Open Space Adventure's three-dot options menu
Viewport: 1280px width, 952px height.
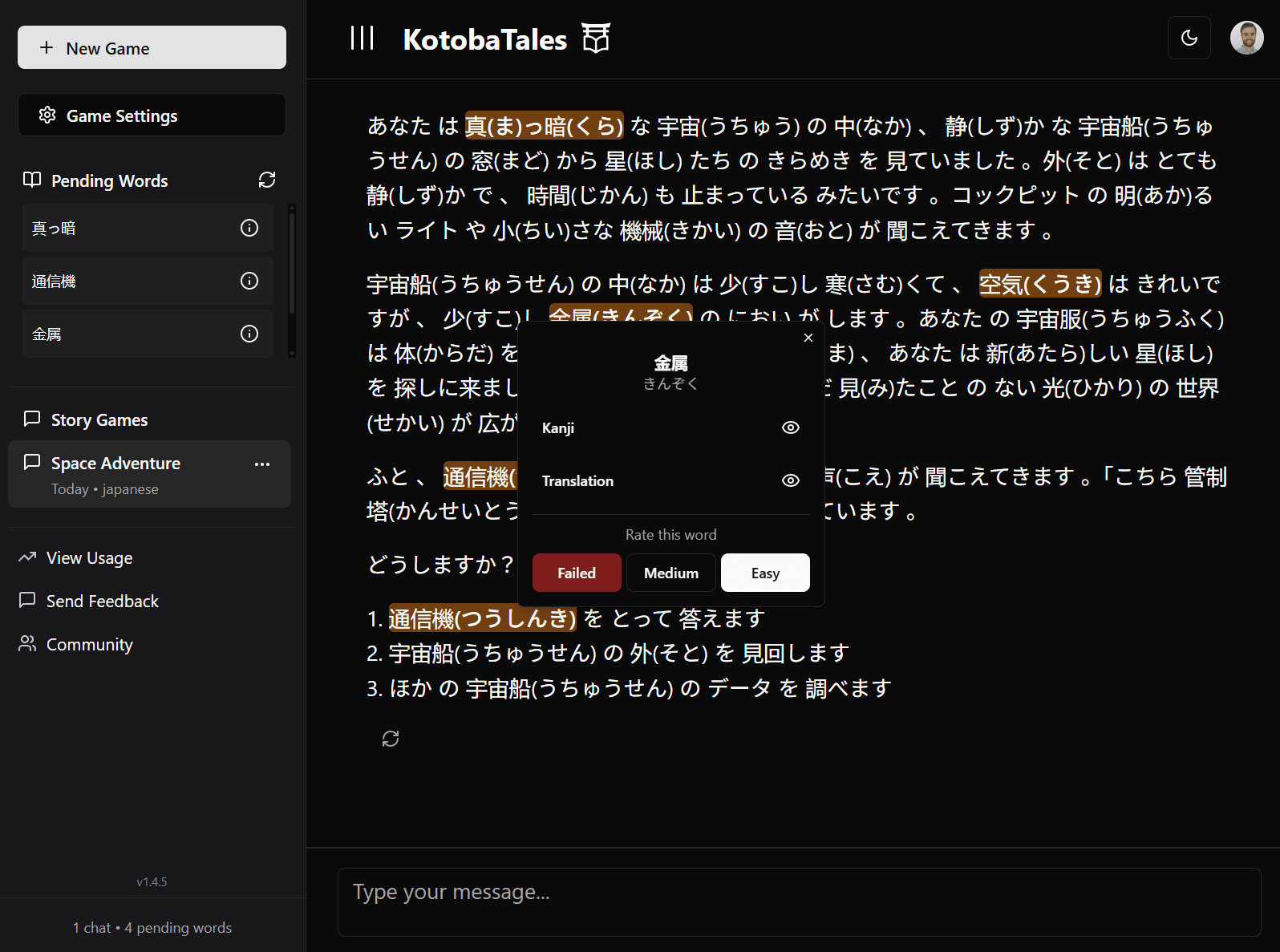pos(262,464)
